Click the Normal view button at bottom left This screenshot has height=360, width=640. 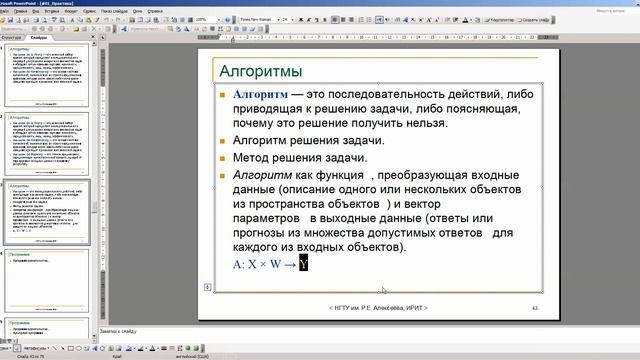pyautogui.click(x=2, y=341)
